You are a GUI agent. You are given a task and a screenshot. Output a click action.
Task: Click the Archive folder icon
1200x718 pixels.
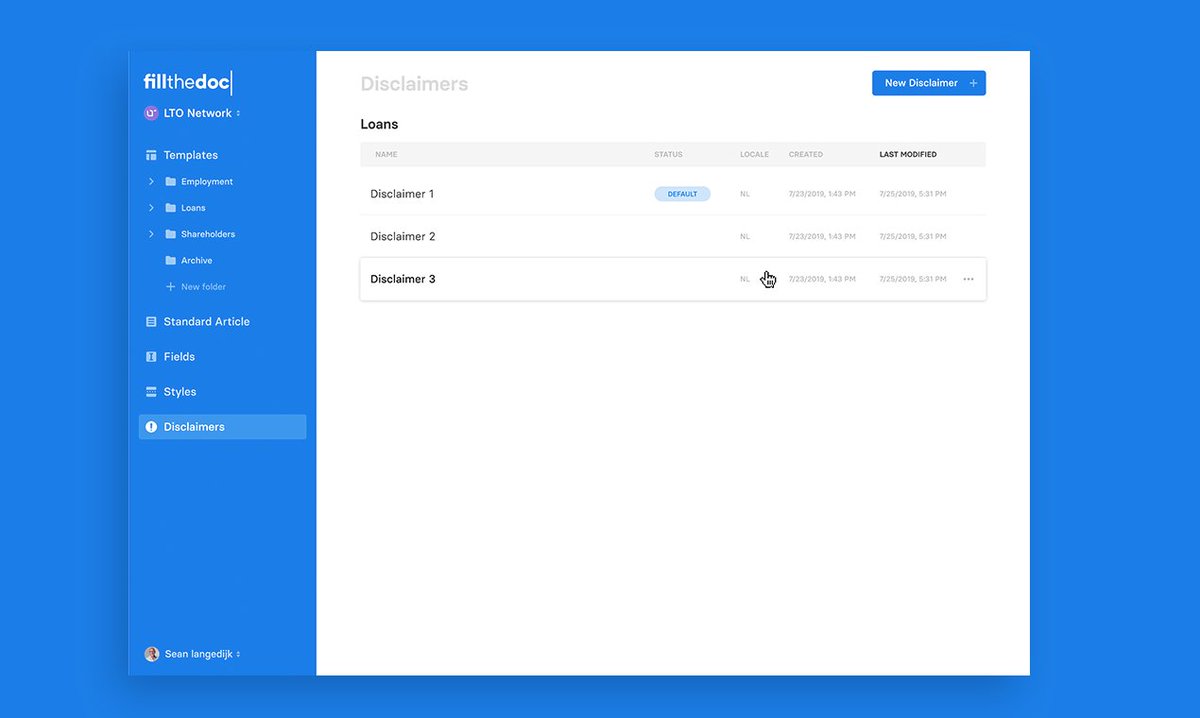tap(170, 260)
